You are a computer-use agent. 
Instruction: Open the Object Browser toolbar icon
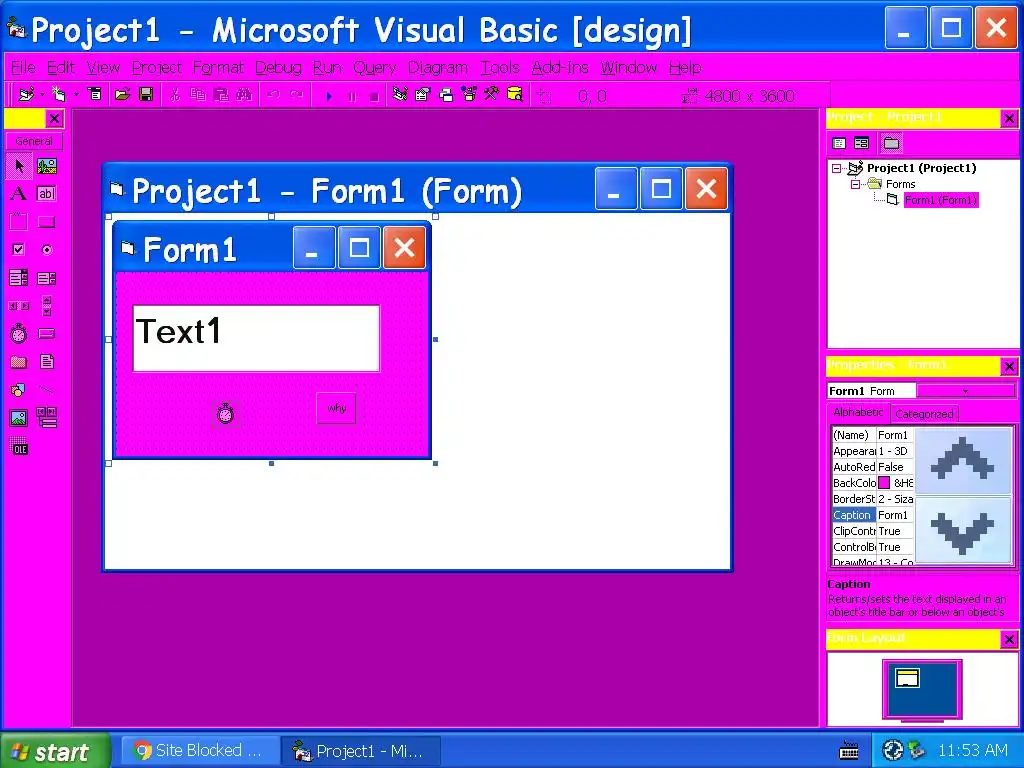(469, 95)
